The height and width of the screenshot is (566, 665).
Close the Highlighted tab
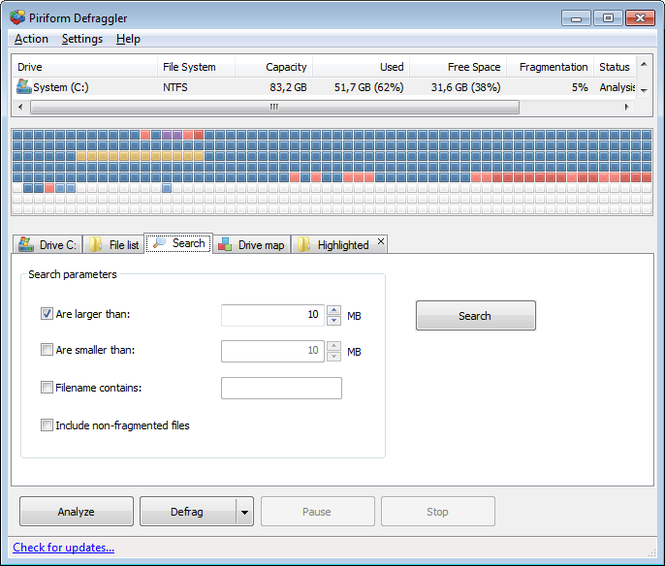point(381,241)
